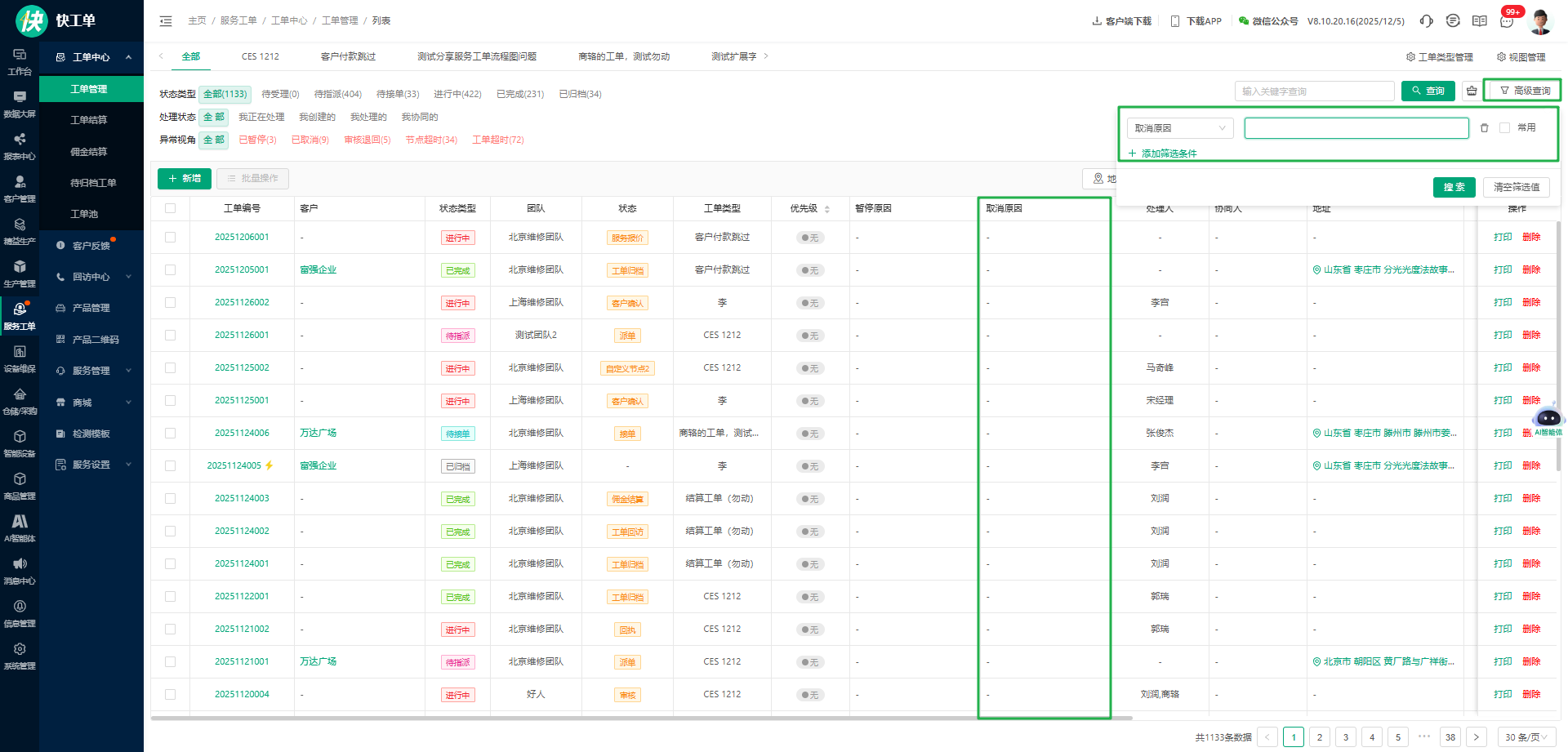This screenshot has width=1568, height=752.
Task: Click the green 新增 button
Action: point(185,178)
